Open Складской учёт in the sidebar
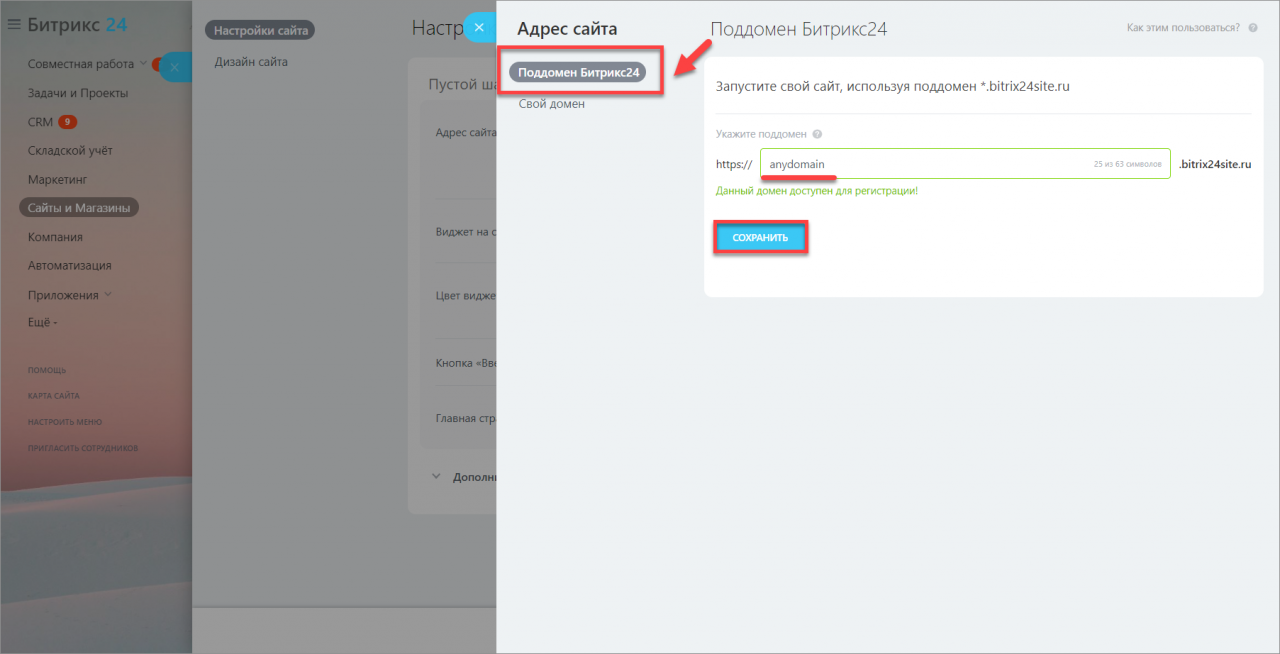The image size is (1280, 654). click(x=70, y=151)
